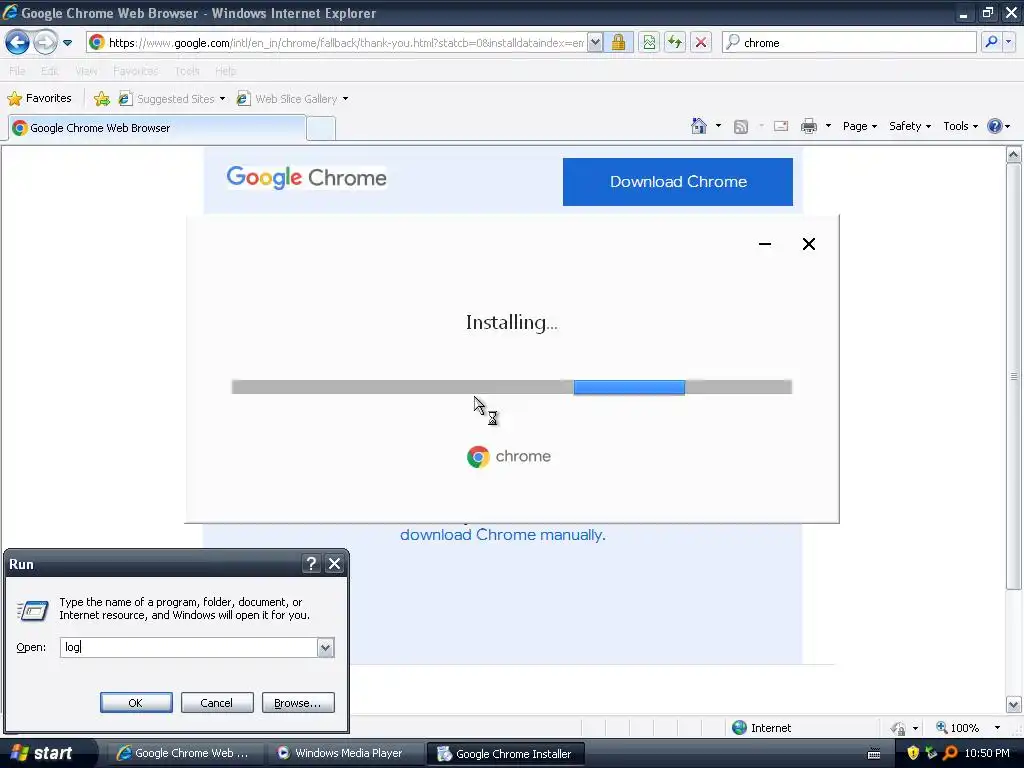
Task: Switch to Google Chrome Installer taskbar item
Action: pyautogui.click(x=505, y=754)
